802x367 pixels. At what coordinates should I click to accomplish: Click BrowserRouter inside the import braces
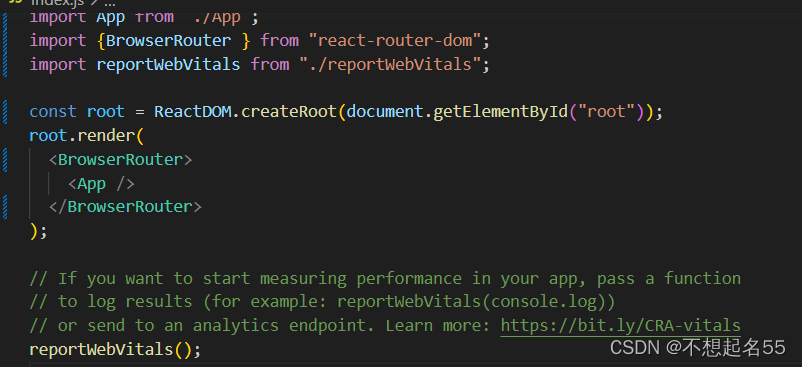[168, 40]
